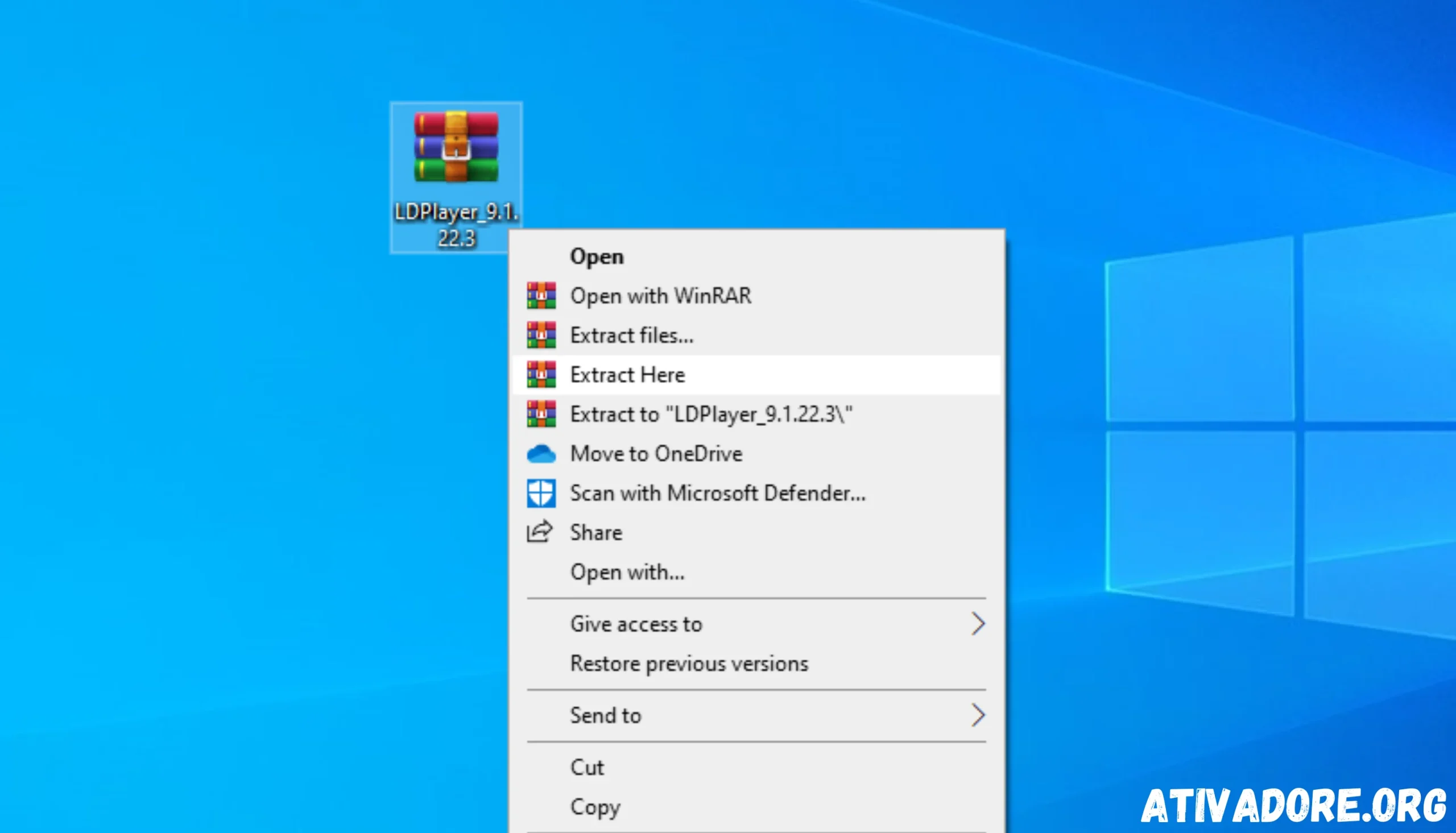Image resolution: width=1456 pixels, height=833 pixels.
Task: Choose the Share menu entry
Action: (756, 532)
